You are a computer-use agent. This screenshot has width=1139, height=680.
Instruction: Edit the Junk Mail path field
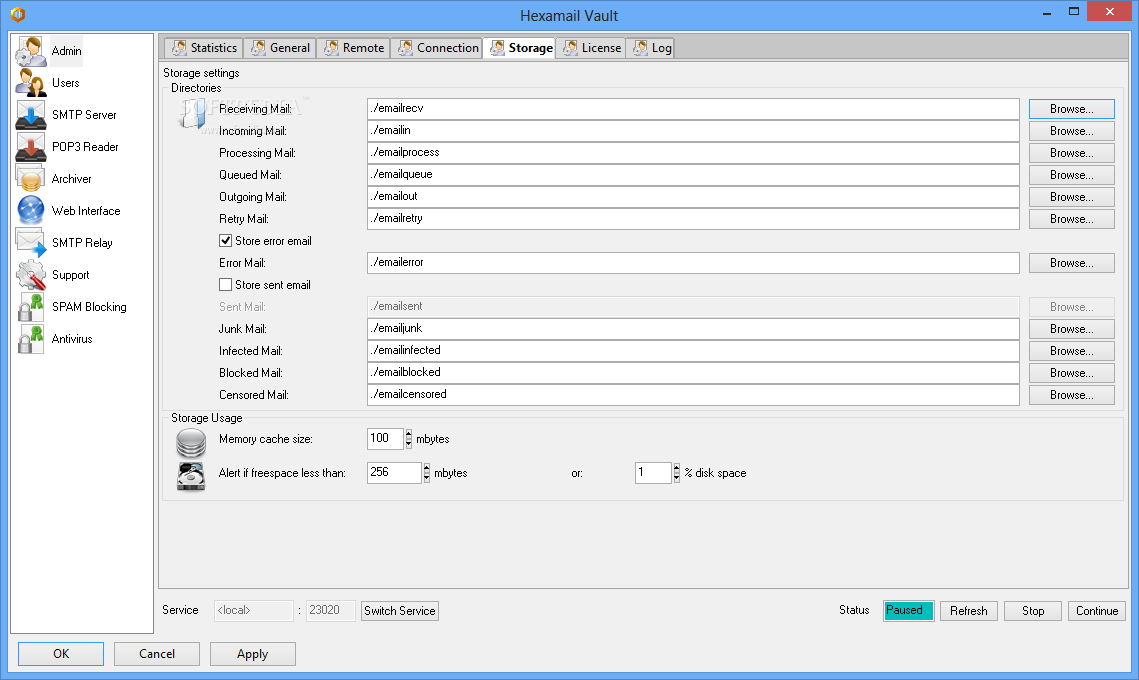point(693,328)
